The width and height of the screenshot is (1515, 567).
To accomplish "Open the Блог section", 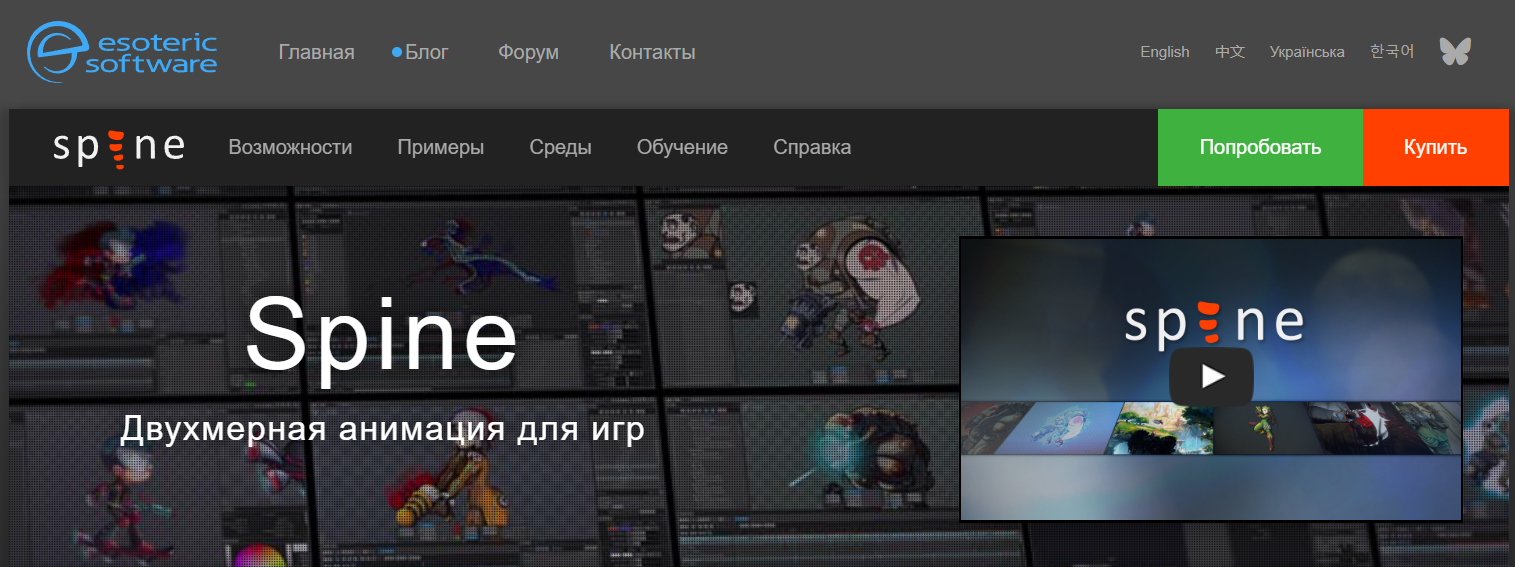I will click(427, 52).
